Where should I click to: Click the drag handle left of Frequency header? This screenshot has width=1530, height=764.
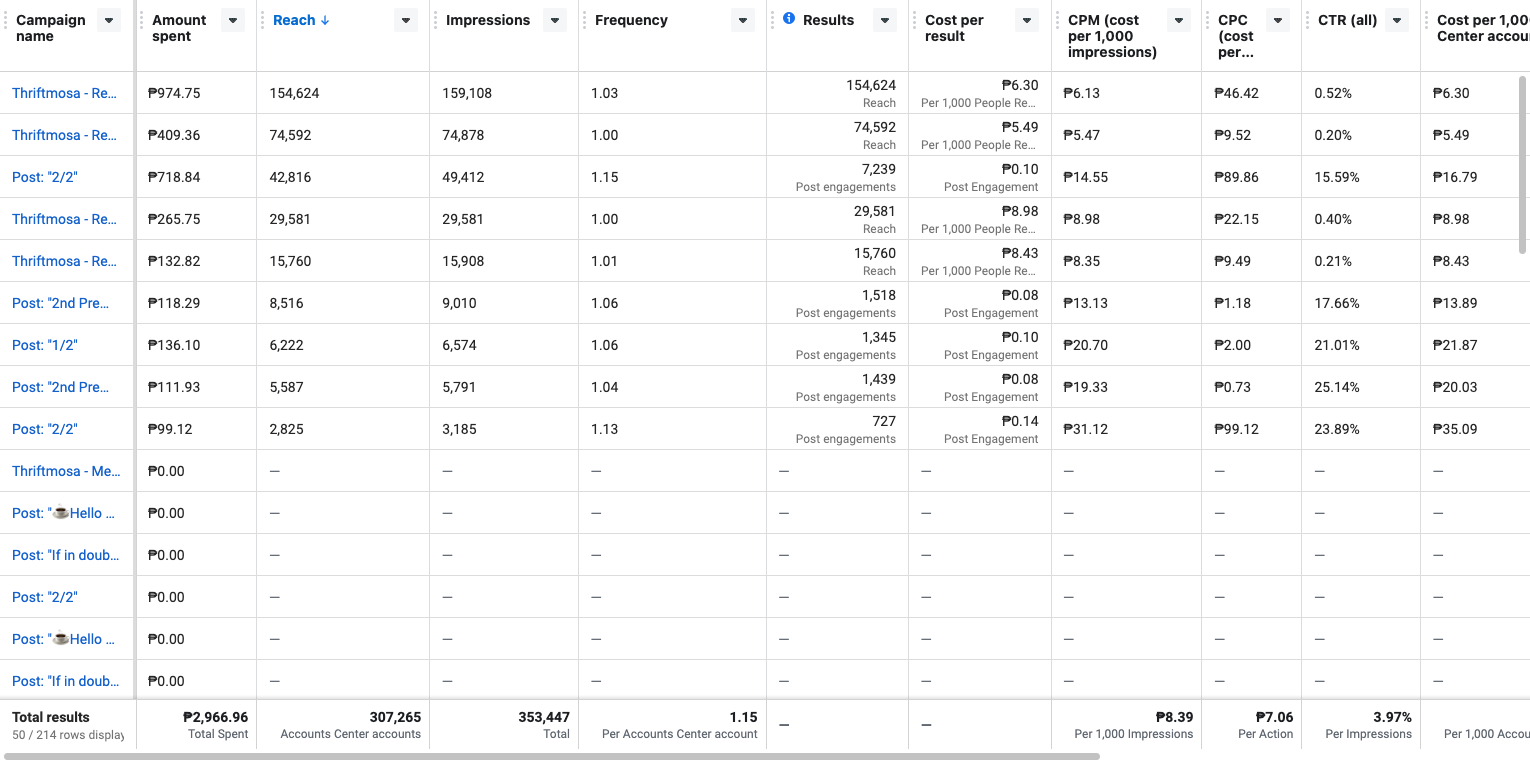click(585, 20)
